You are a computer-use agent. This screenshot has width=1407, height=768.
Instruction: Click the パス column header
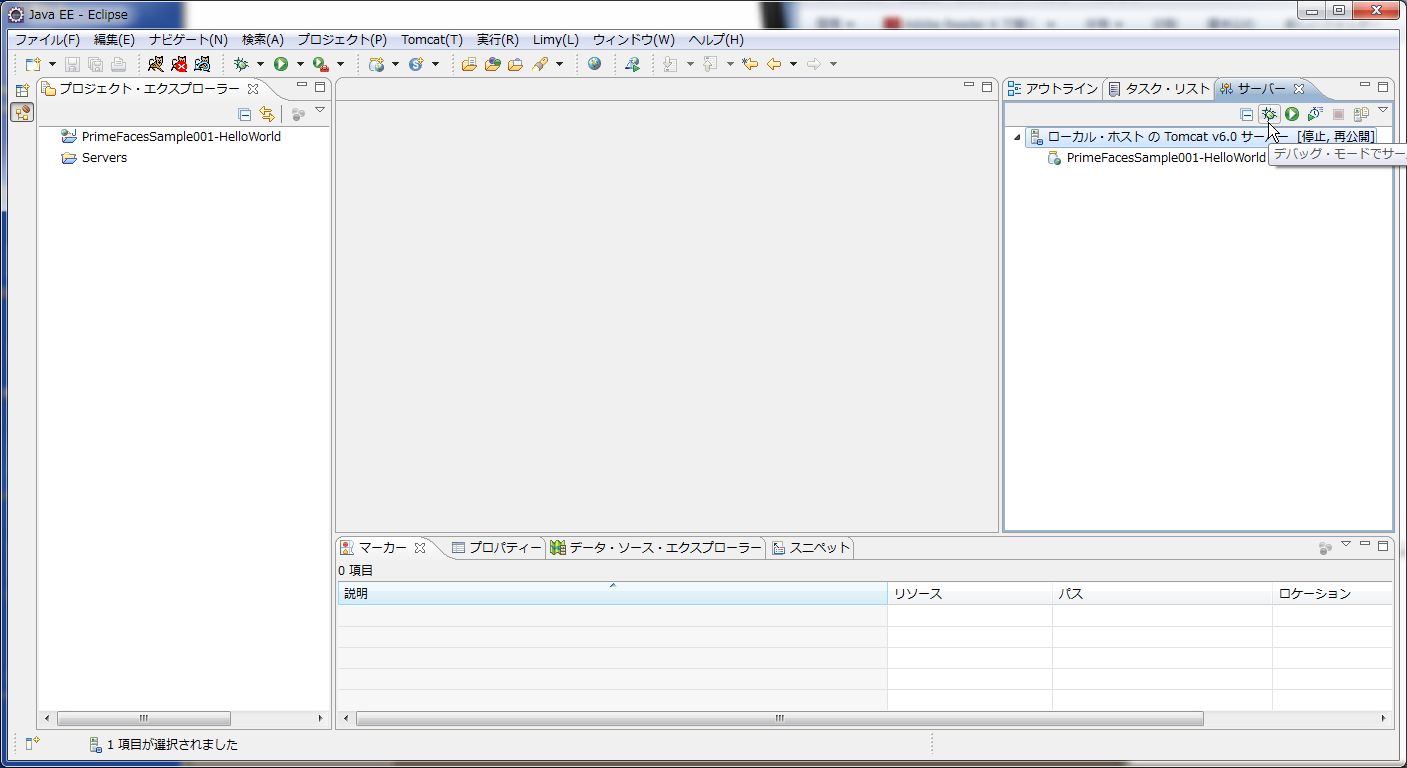[1162, 594]
